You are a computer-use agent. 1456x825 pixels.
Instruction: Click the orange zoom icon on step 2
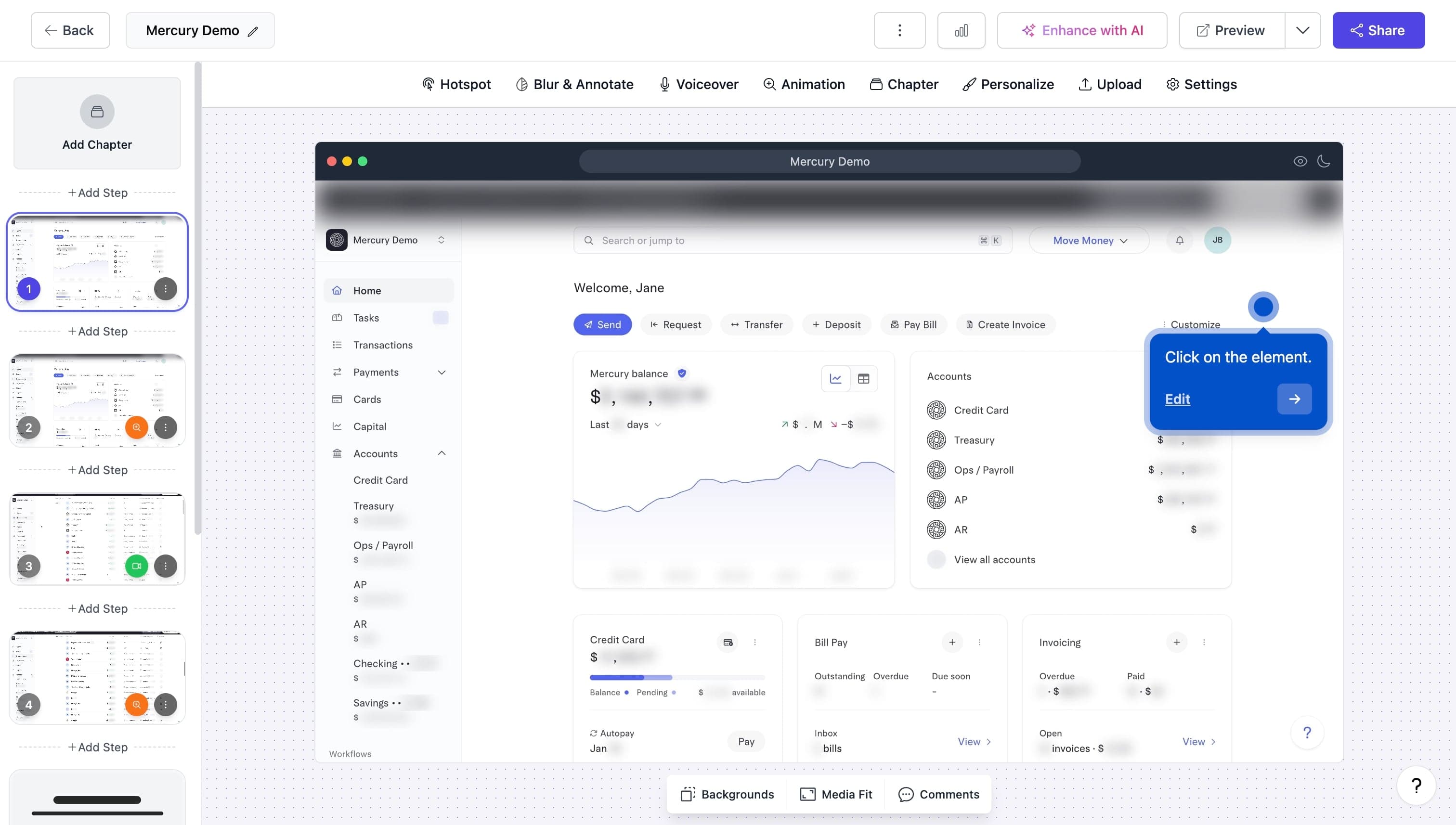137,427
